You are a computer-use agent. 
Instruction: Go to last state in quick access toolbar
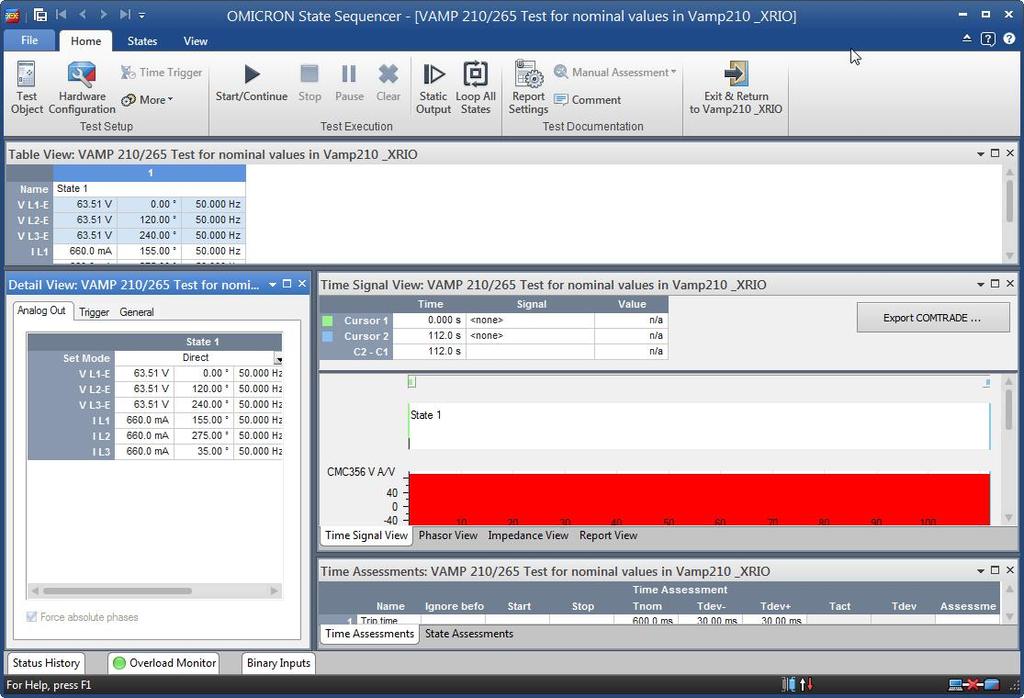(x=125, y=14)
